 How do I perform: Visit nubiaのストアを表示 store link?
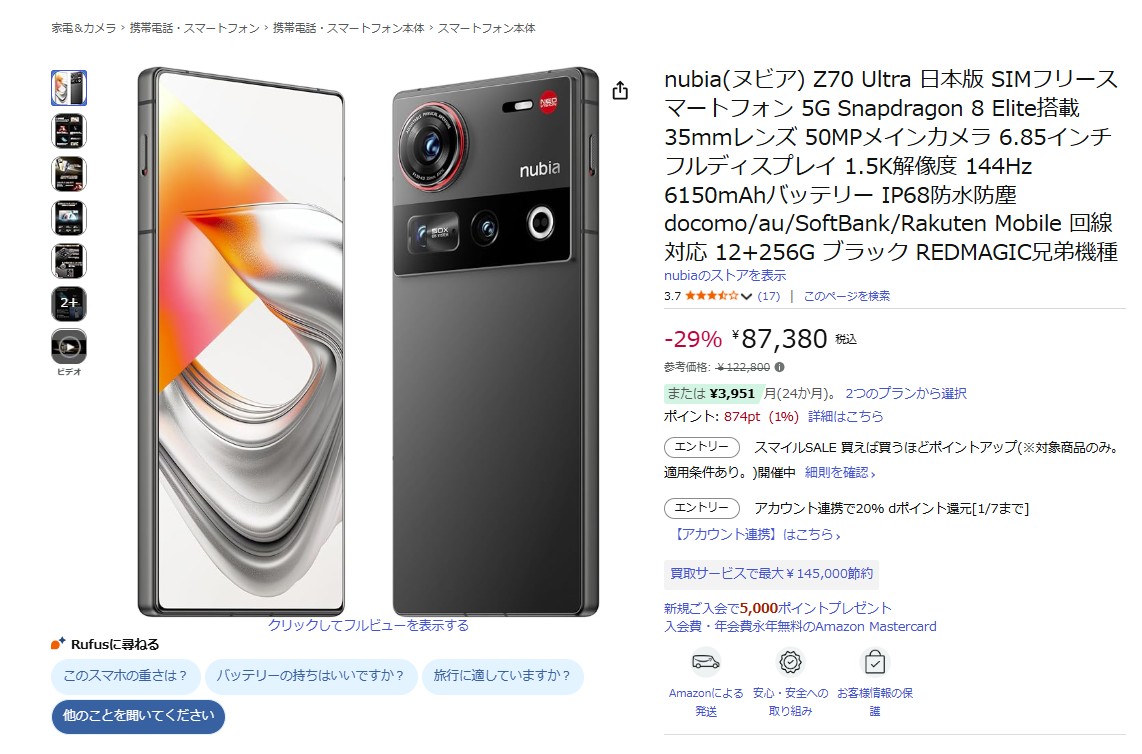click(725, 275)
